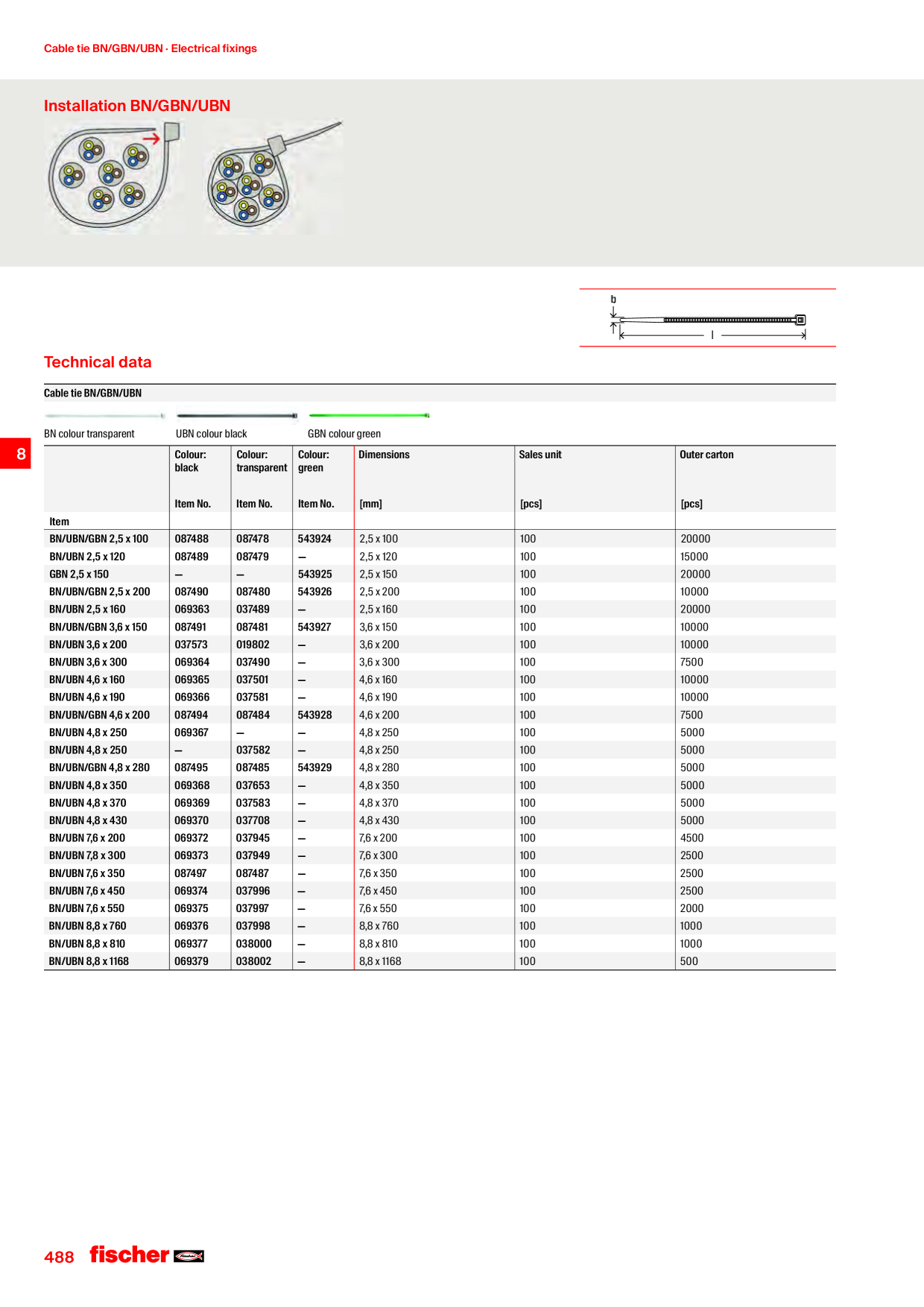Click row item 'BN/UBN 7,8 x 300'
Image resolution: width=924 pixels, height=1307 pixels.
[87, 855]
